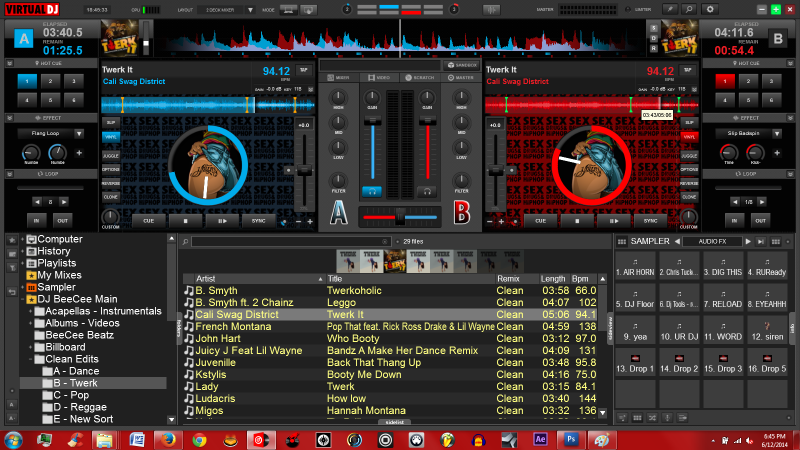
Task: Set loop OUT point on deck B
Action: pos(761,221)
